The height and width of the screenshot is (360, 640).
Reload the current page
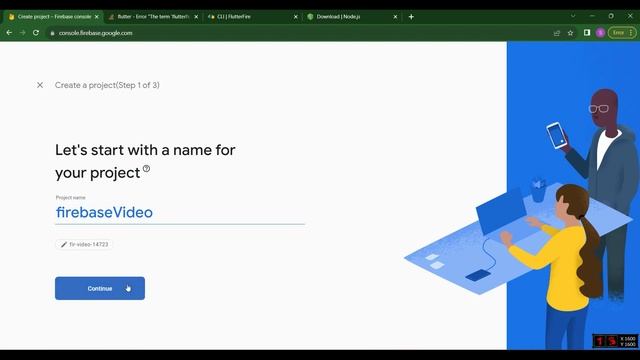pos(36,33)
